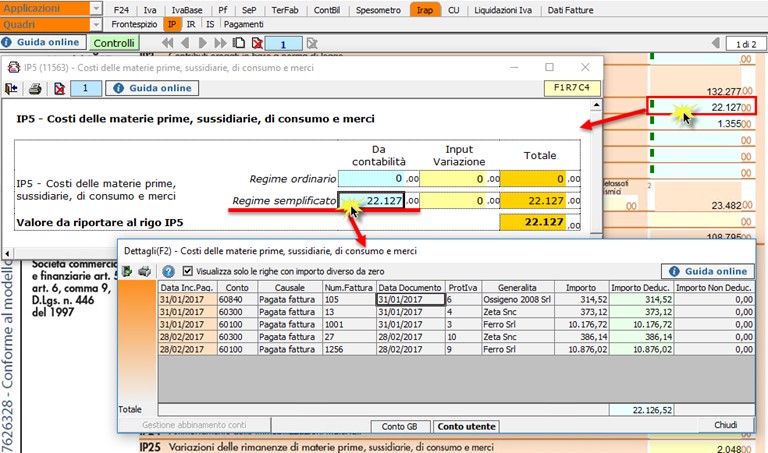
Task: Click exit door icon in IP5 window
Action: pyautogui.click(x=11, y=88)
